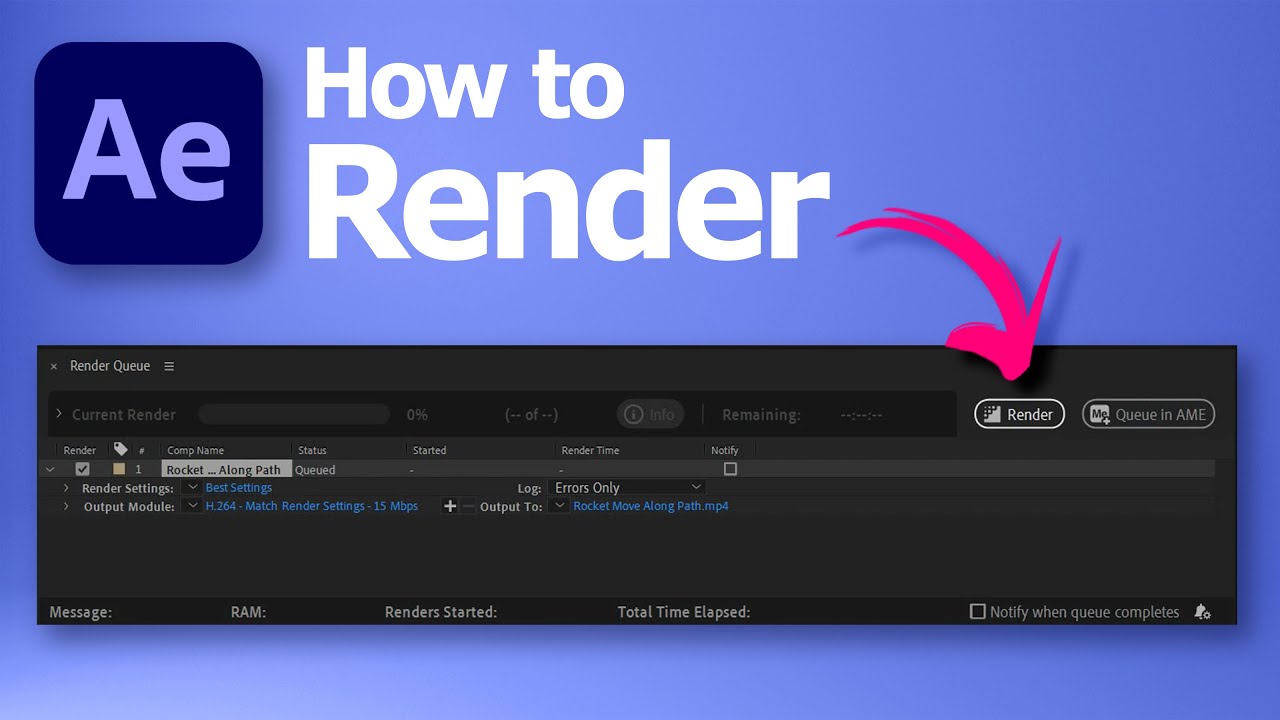This screenshot has height=720, width=1280.
Task: Click the label tag column icon
Action: [121, 449]
